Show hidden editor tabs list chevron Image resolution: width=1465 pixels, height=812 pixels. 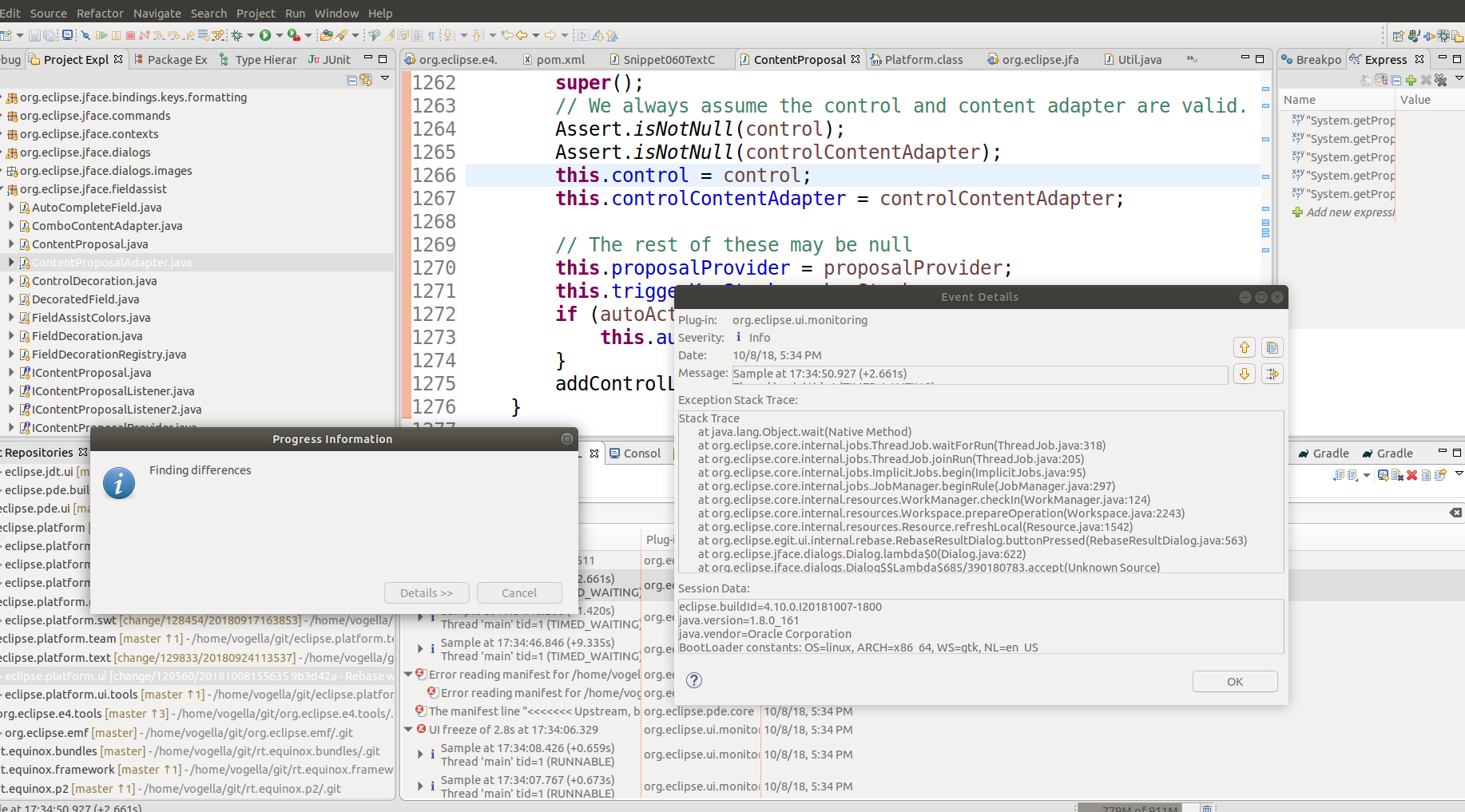1192,59
